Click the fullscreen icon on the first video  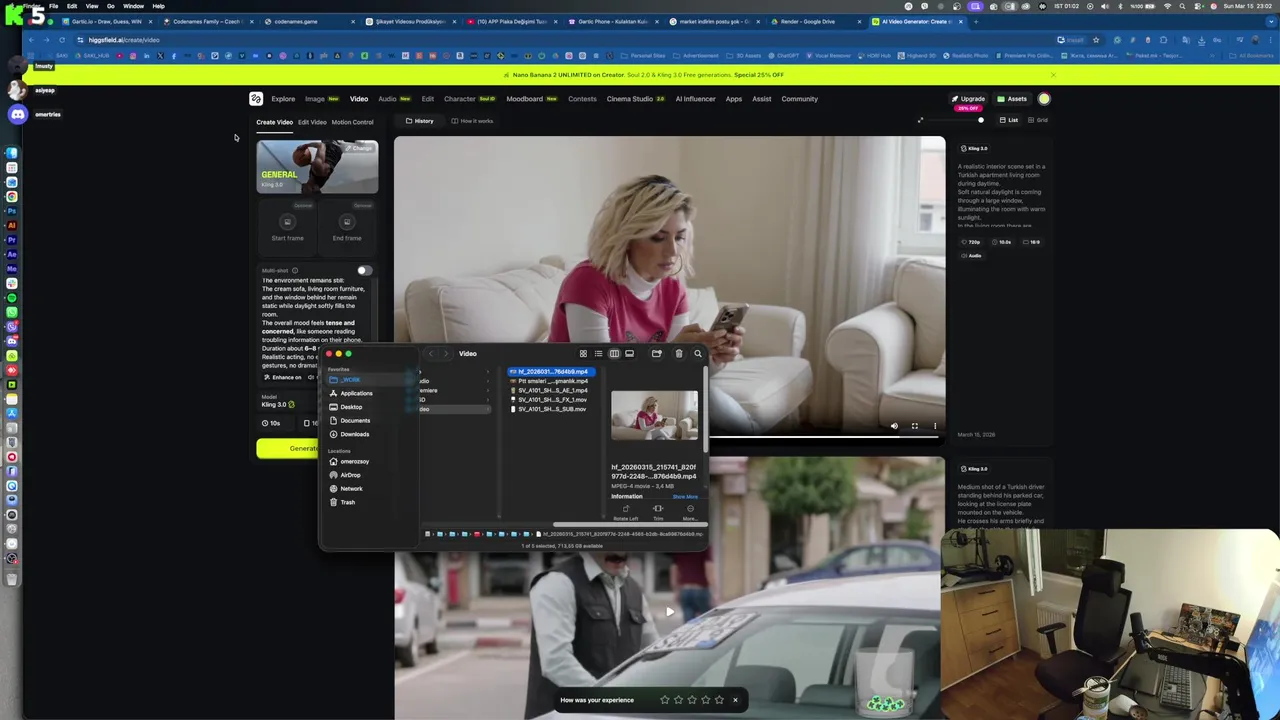coord(914,426)
